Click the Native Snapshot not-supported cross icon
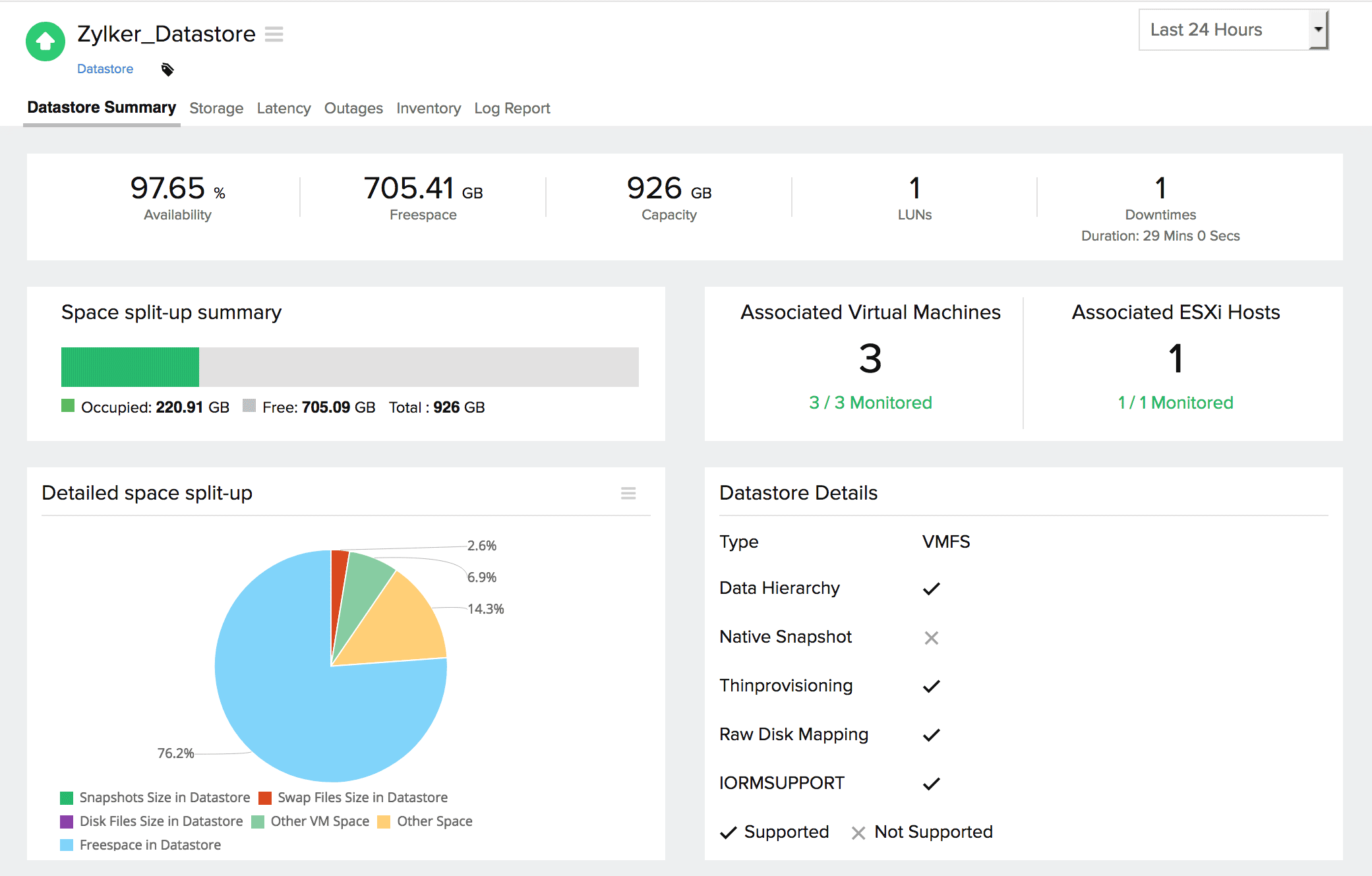The image size is (1372, 876). click(931, 637)
